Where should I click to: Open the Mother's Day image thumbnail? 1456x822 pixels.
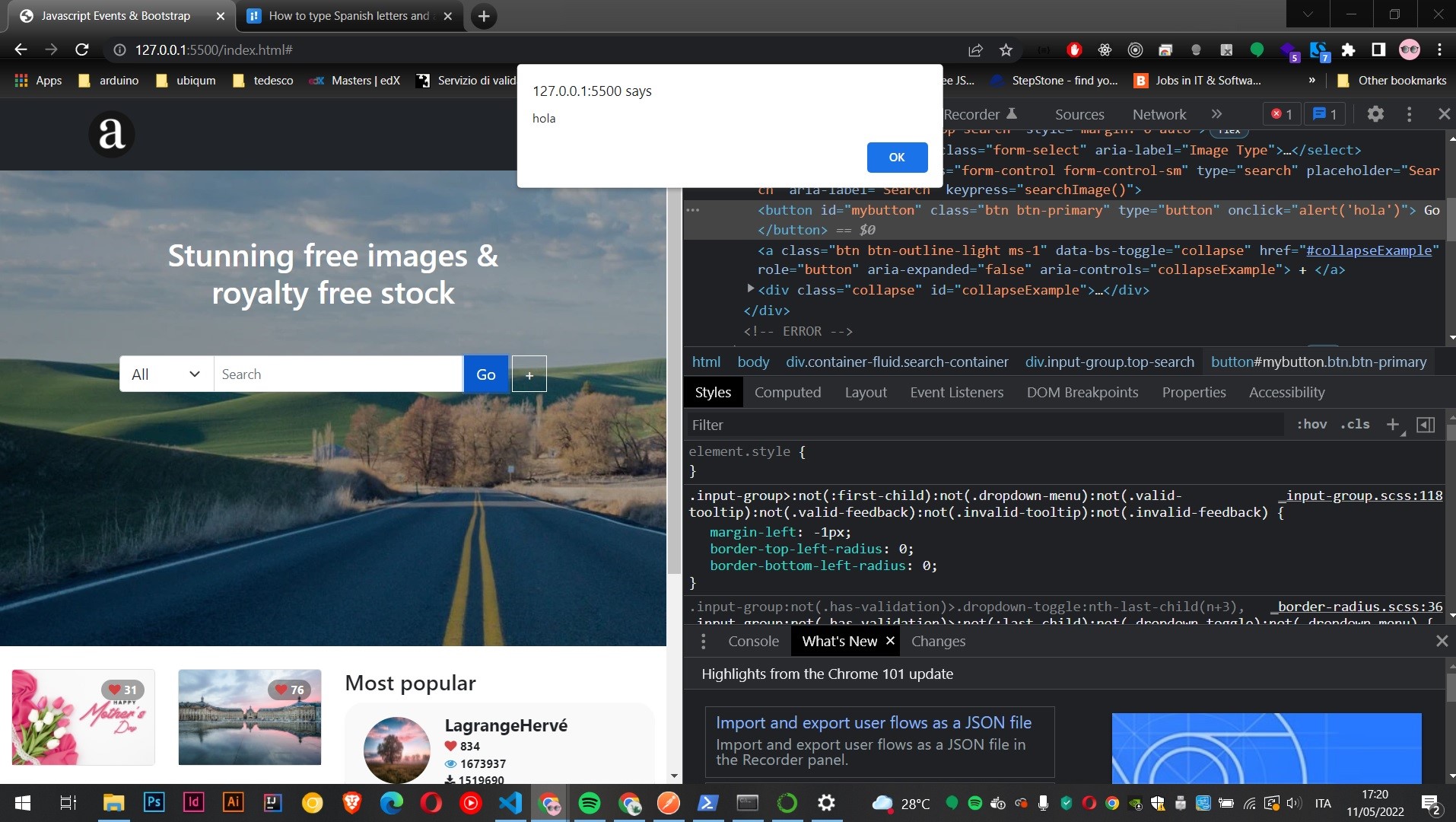click(84, 717)
